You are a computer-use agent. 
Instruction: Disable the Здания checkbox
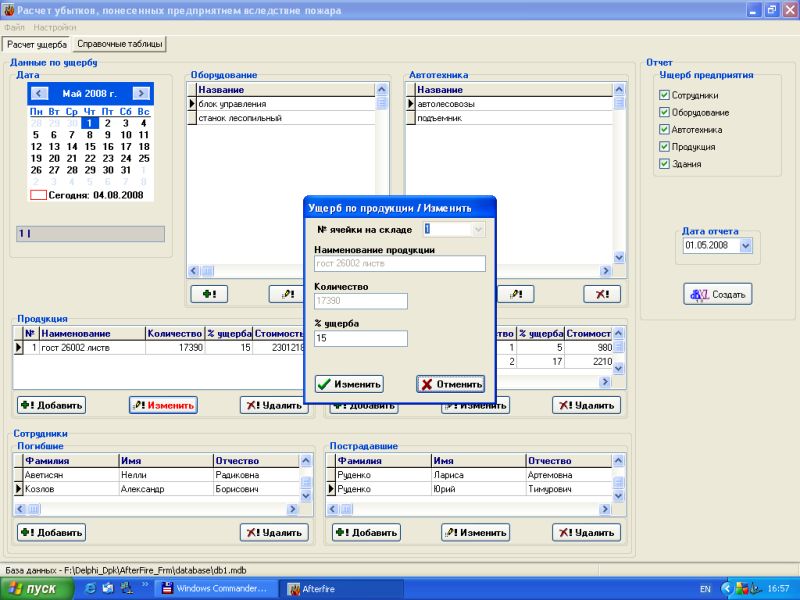(664, 163)
